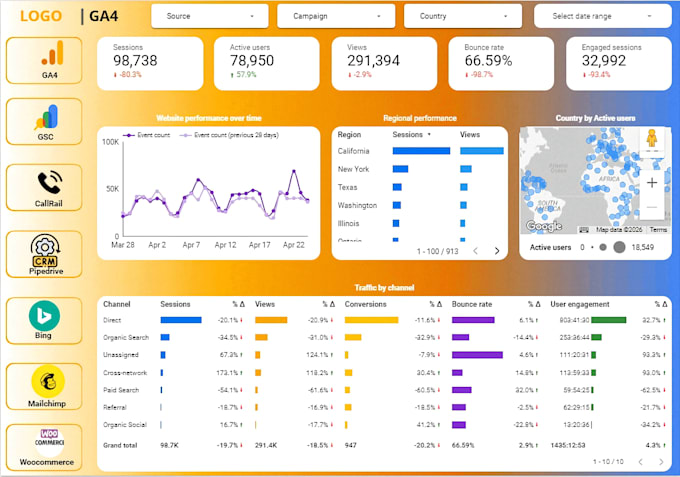
Task: Select the Unassigned channel row
Action: tap(385, 355)
